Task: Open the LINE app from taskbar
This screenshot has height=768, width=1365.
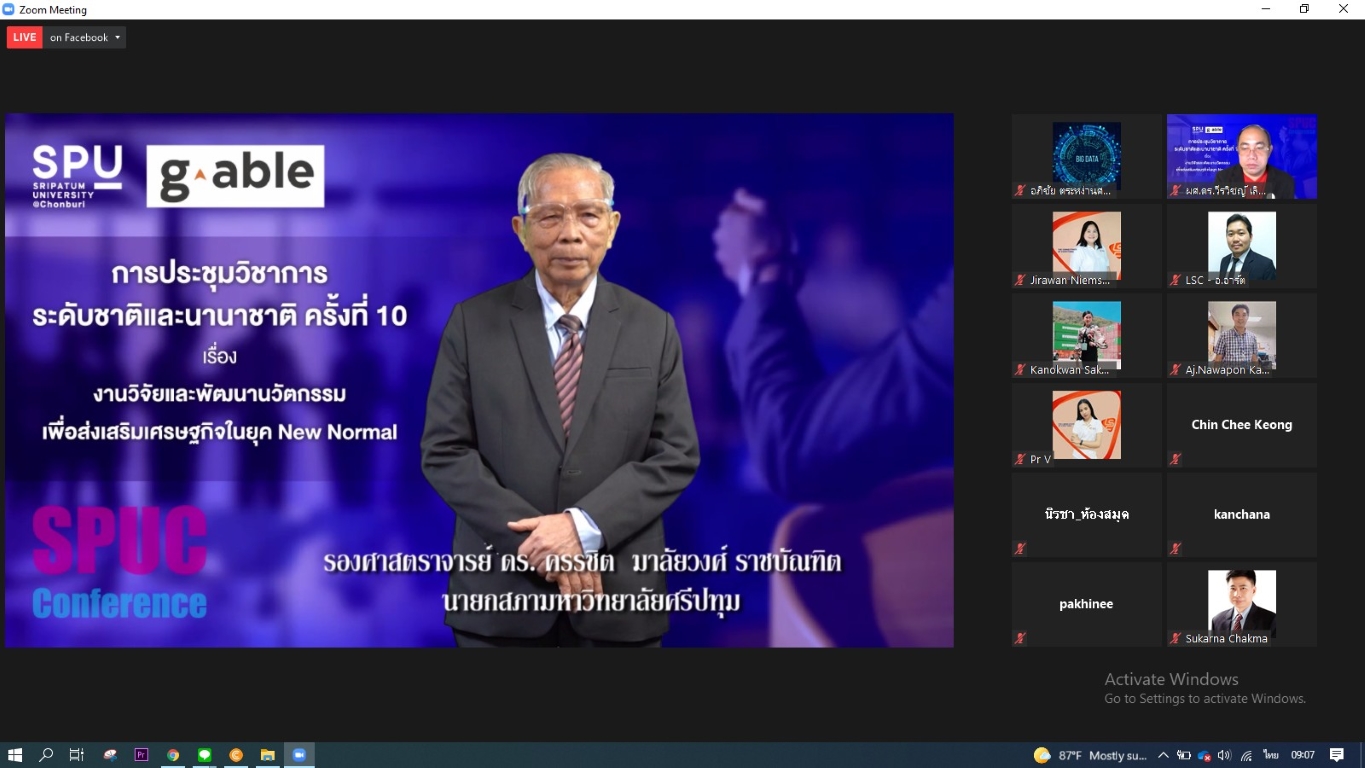Action: point(204,755)
